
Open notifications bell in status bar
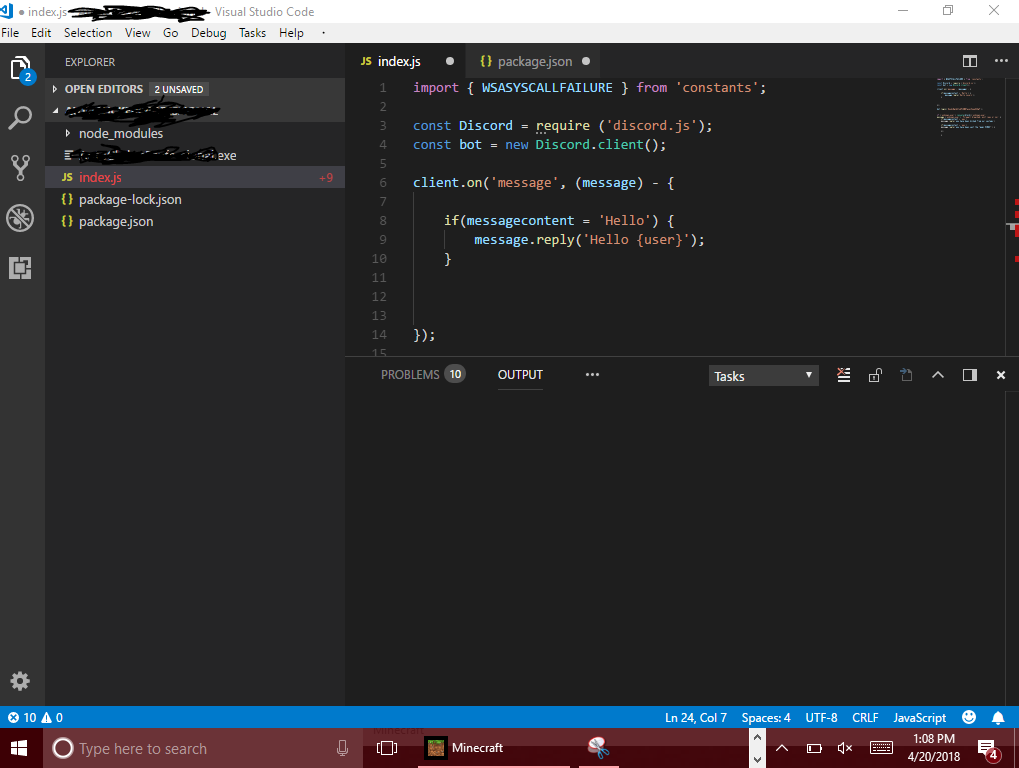[998, 717]
